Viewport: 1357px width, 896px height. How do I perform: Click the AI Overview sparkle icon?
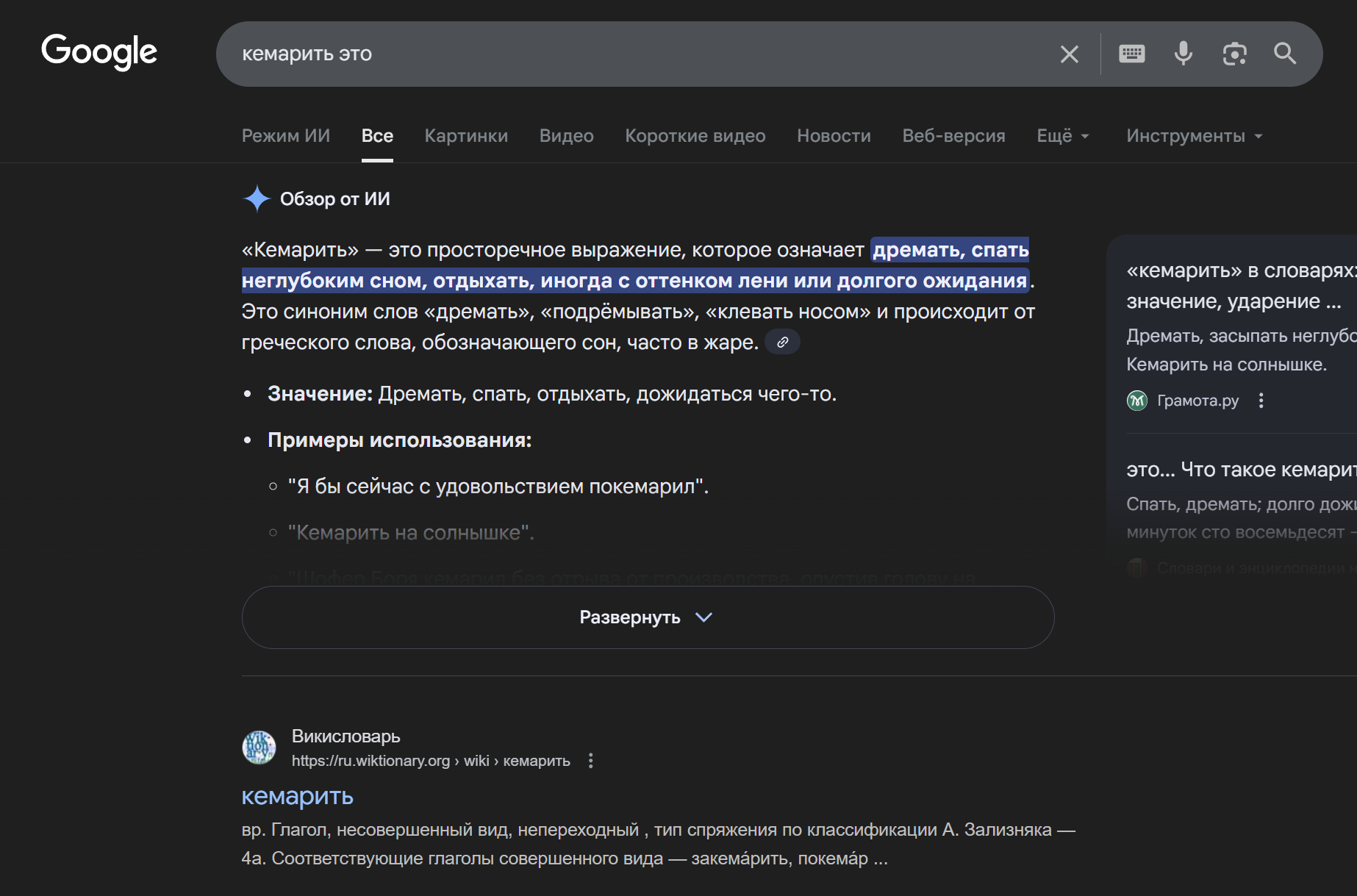pyautogui.click(x=255, y=198)
